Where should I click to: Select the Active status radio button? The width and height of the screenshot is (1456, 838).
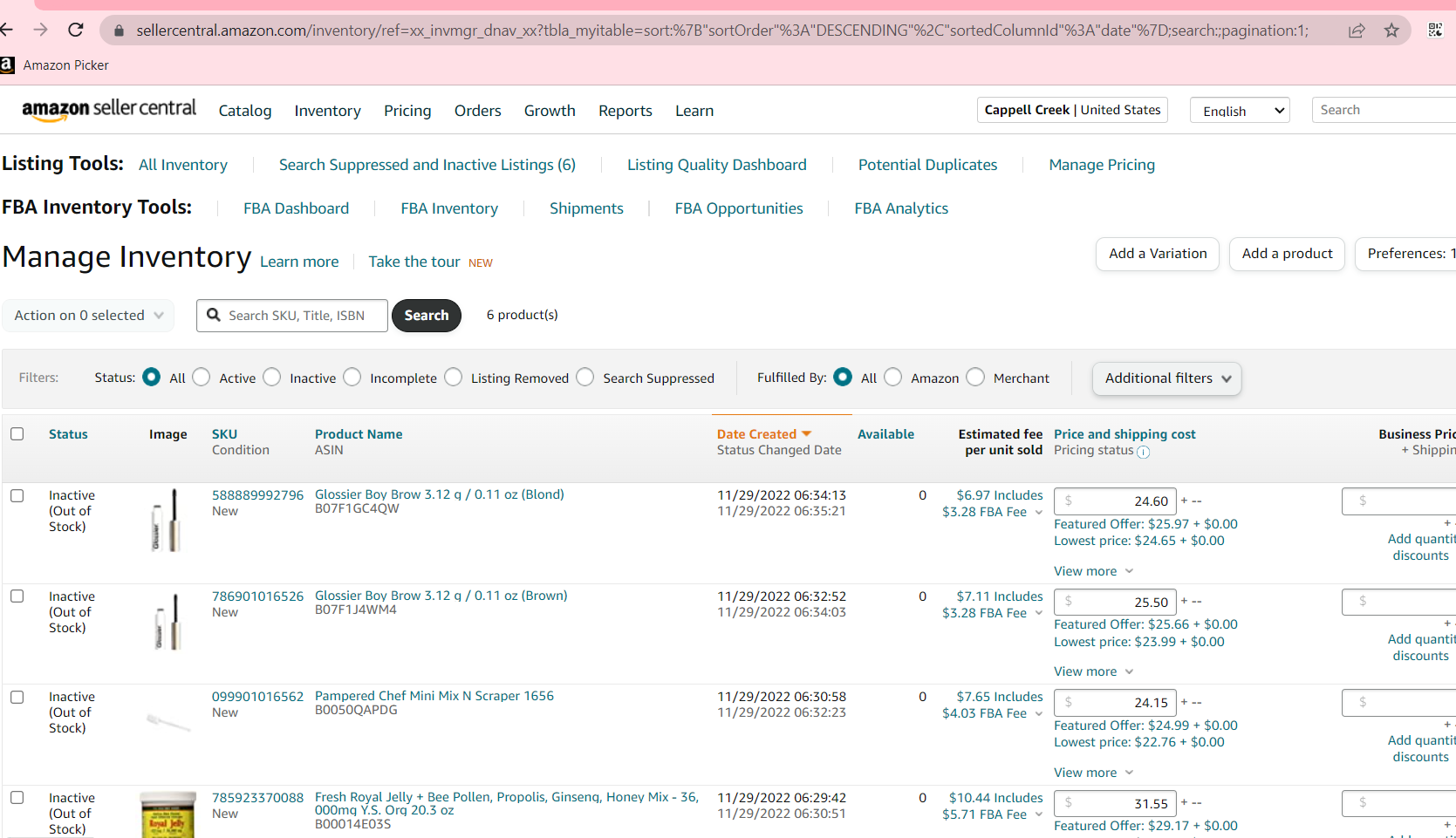coord(202,377)
